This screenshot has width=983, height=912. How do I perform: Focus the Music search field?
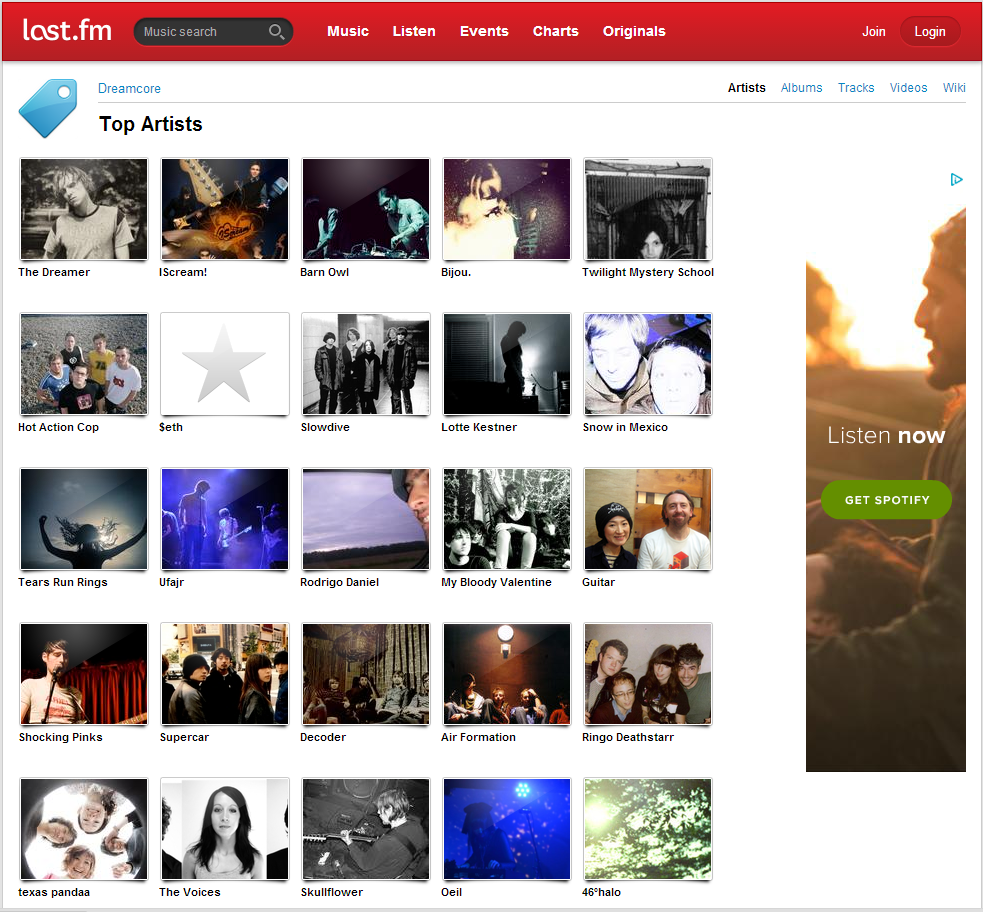pos(213,31)
